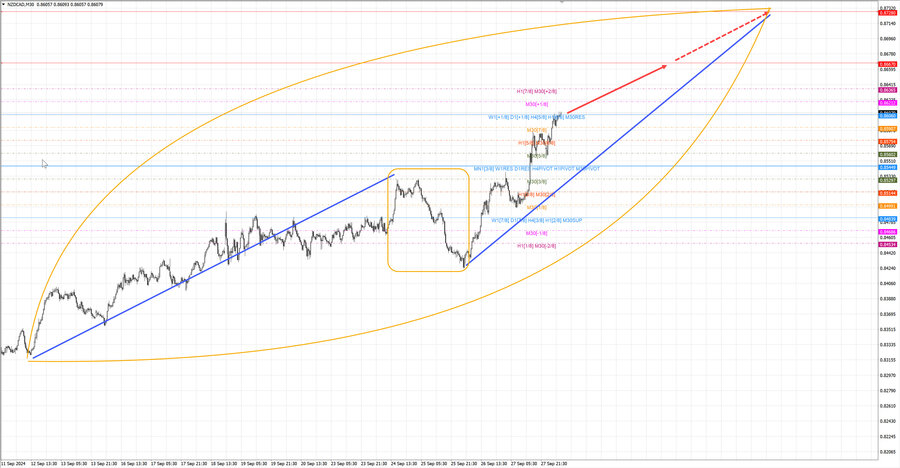Click the M30[-1/8] level label
The height and width of the screenshot is (468, 900).
(x=537, y=233)
